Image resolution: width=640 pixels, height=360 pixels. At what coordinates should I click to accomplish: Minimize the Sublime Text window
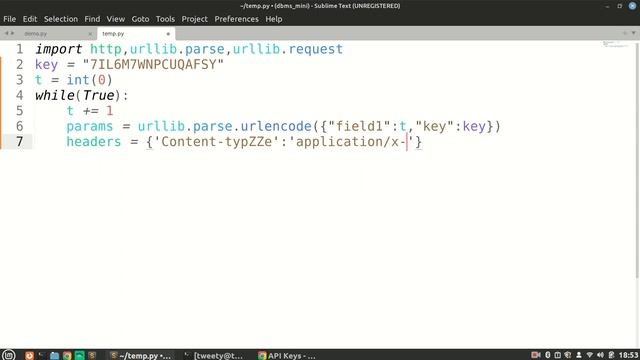point(607,6)
